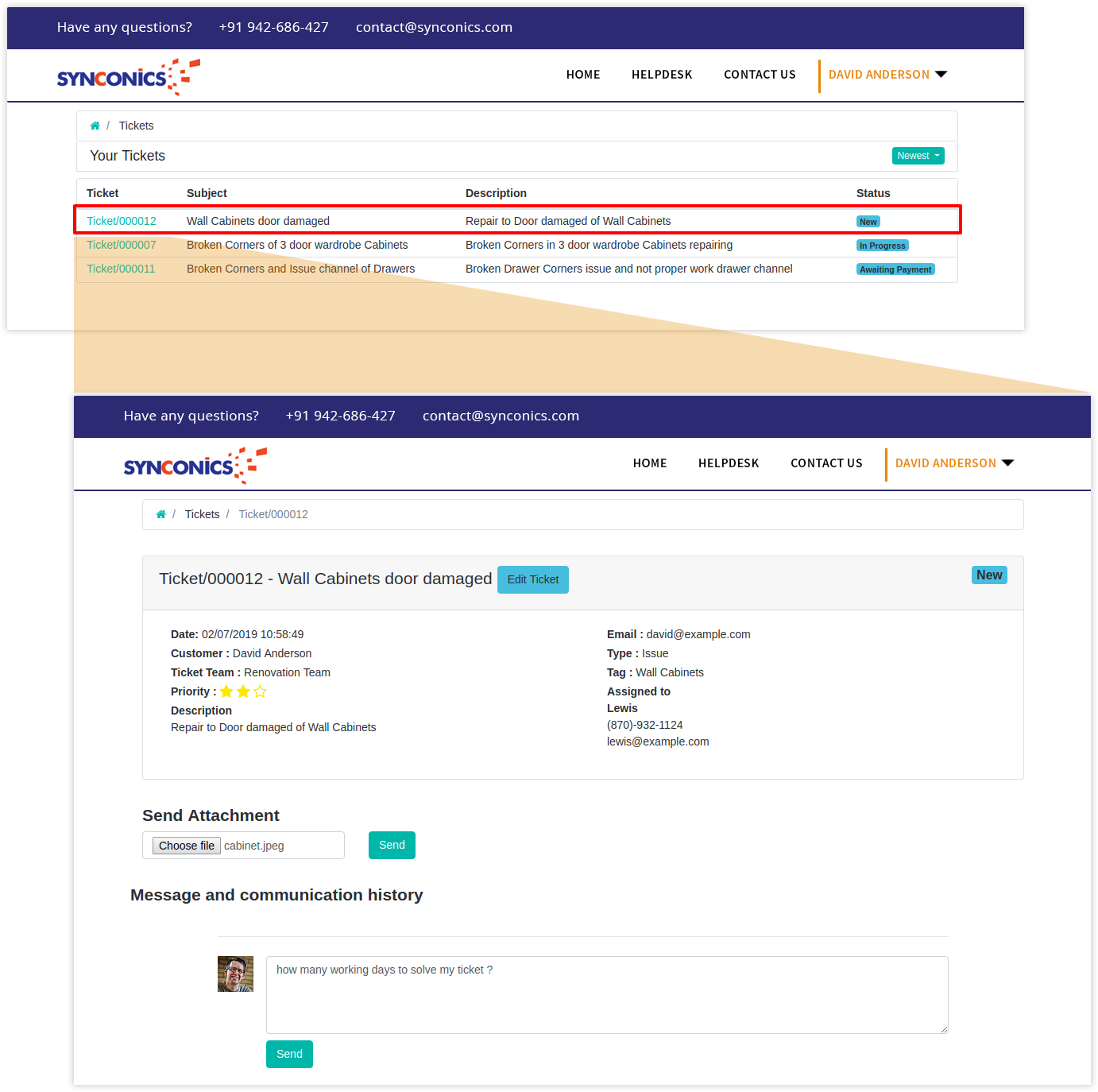Click Synconics logo in the top header
The height and width of the screenshot is (1092, 1098).
128,77
